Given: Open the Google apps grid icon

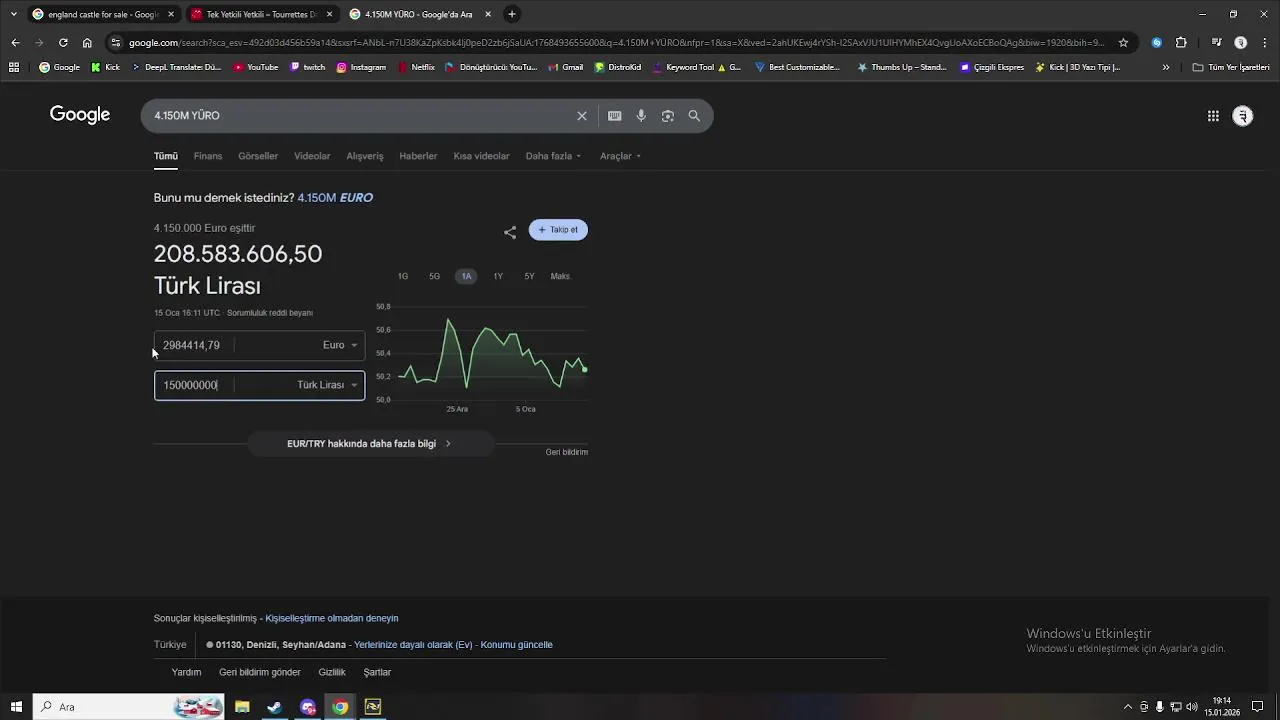Looking at the screenshot, I should pyautogui.click(x=1213, y=116).
